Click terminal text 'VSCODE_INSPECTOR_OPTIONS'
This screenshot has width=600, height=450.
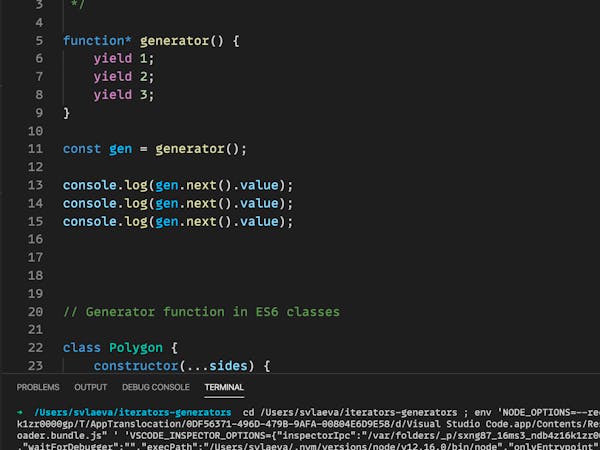tap(199, 435)
